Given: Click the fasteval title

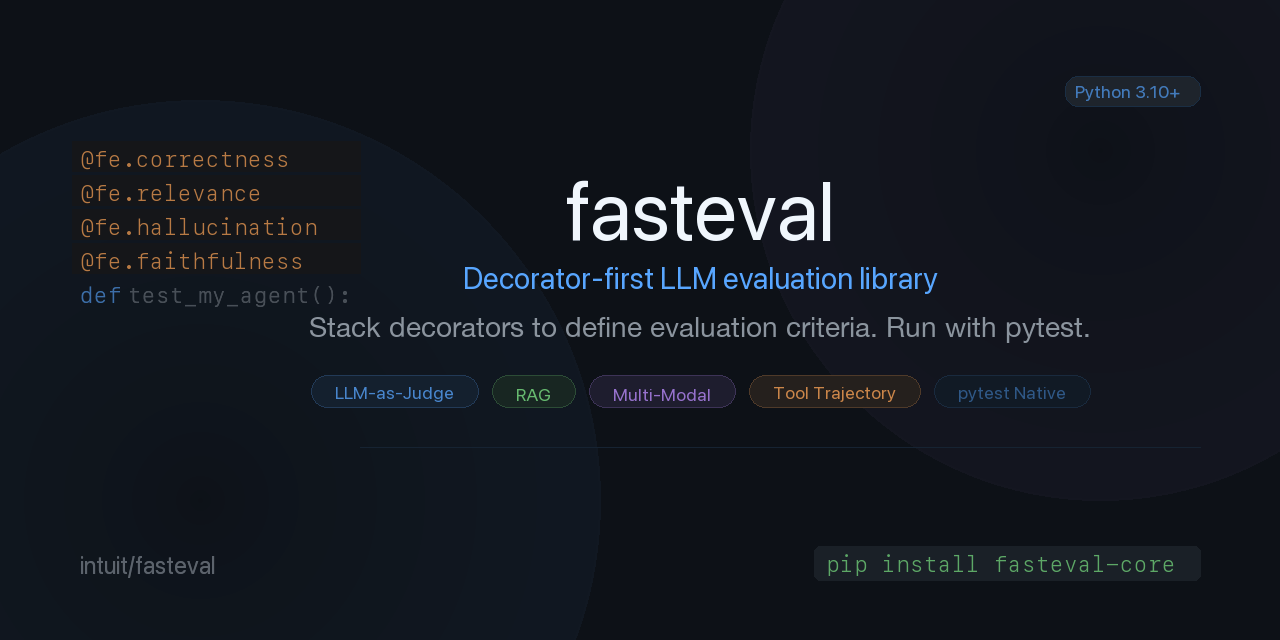Looking at the screenshot, I should click(699, 212).
